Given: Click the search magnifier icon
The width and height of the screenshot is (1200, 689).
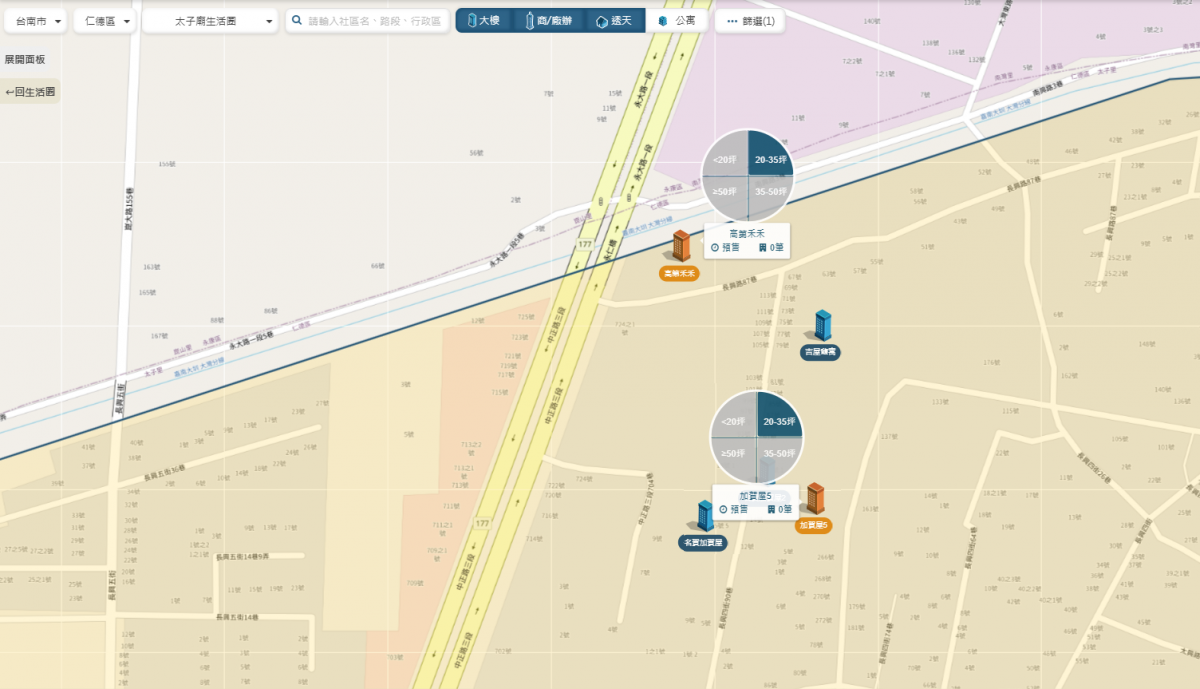Looking at the screenshot, I should pos(297,20).
